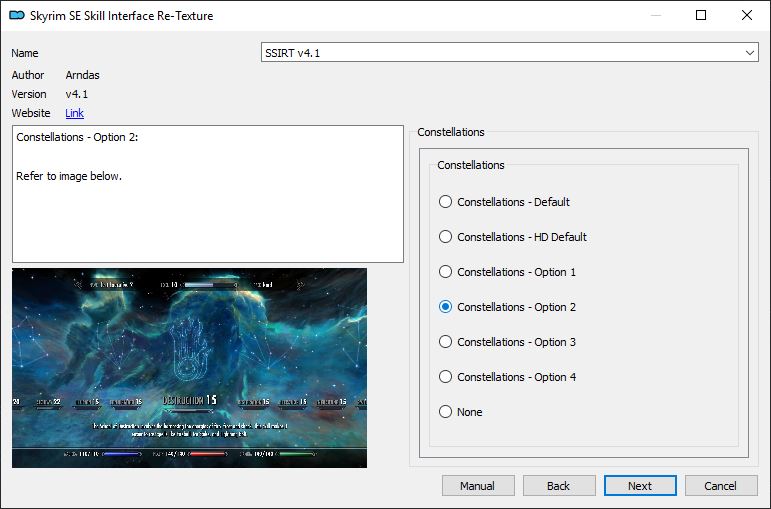Click the Destruction skill preview image
Image resolution: width=771 pixels, height=509 pixels.
(189, 367)
